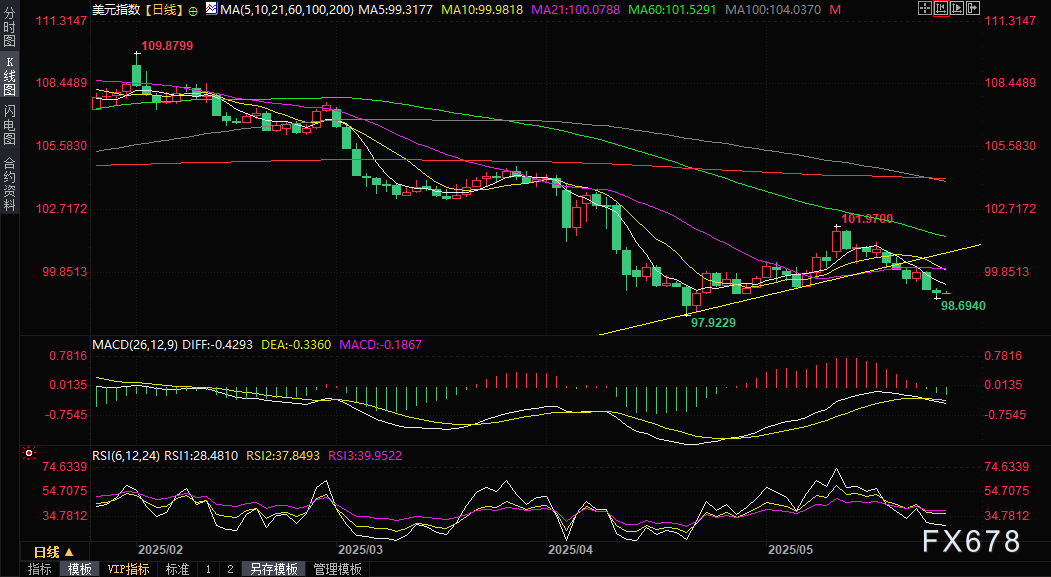Viewport: 1051px width, 577px height.
Task: Select the K线图 side tab
Action: 9,75
